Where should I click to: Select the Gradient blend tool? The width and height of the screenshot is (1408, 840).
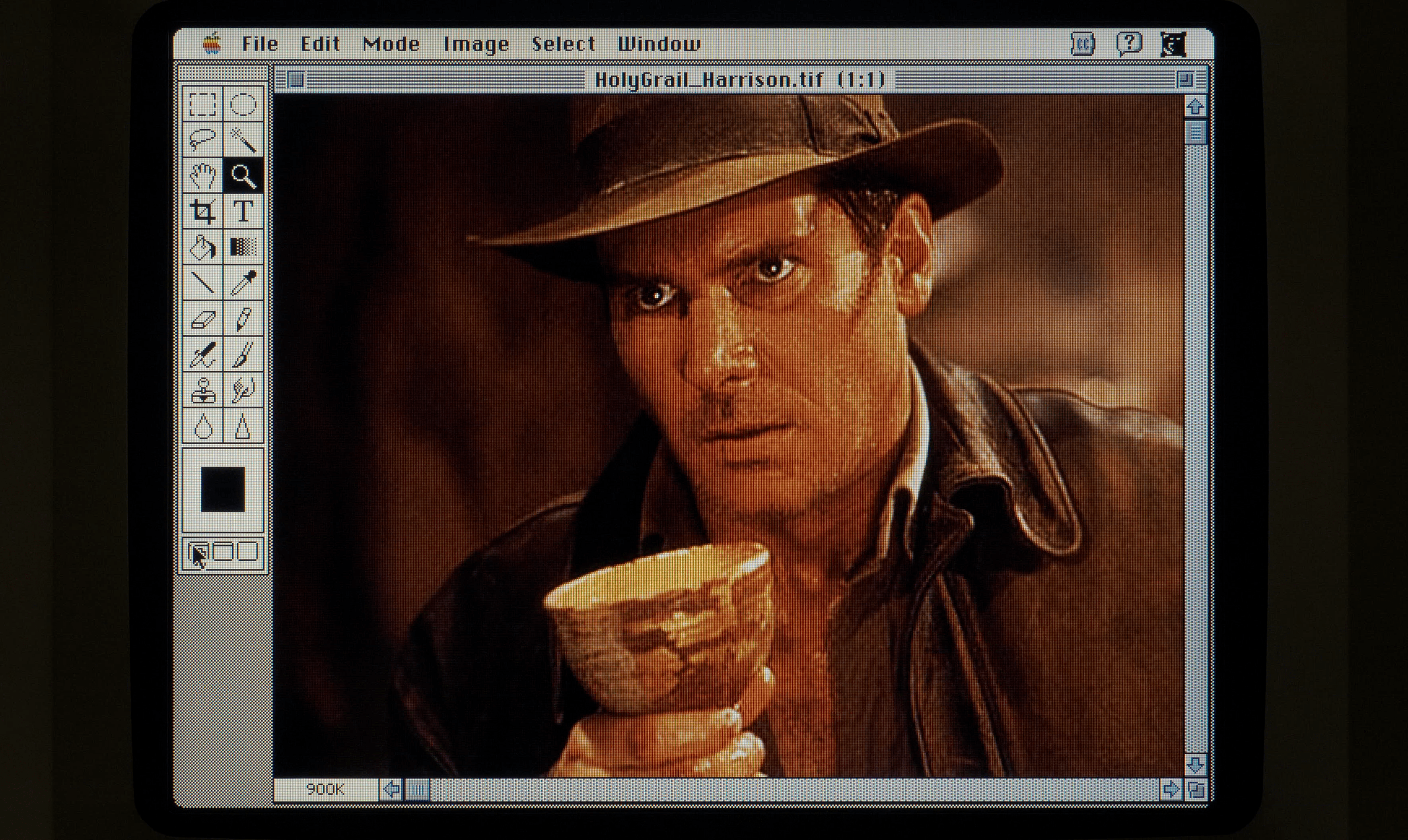(243, 247)
